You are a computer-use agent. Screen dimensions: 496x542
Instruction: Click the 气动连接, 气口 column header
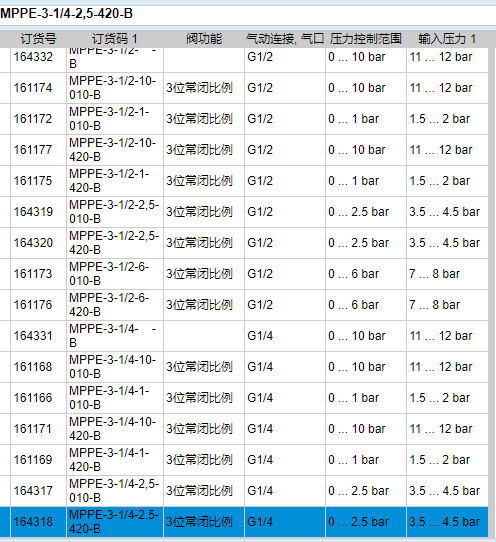(285, 39)
